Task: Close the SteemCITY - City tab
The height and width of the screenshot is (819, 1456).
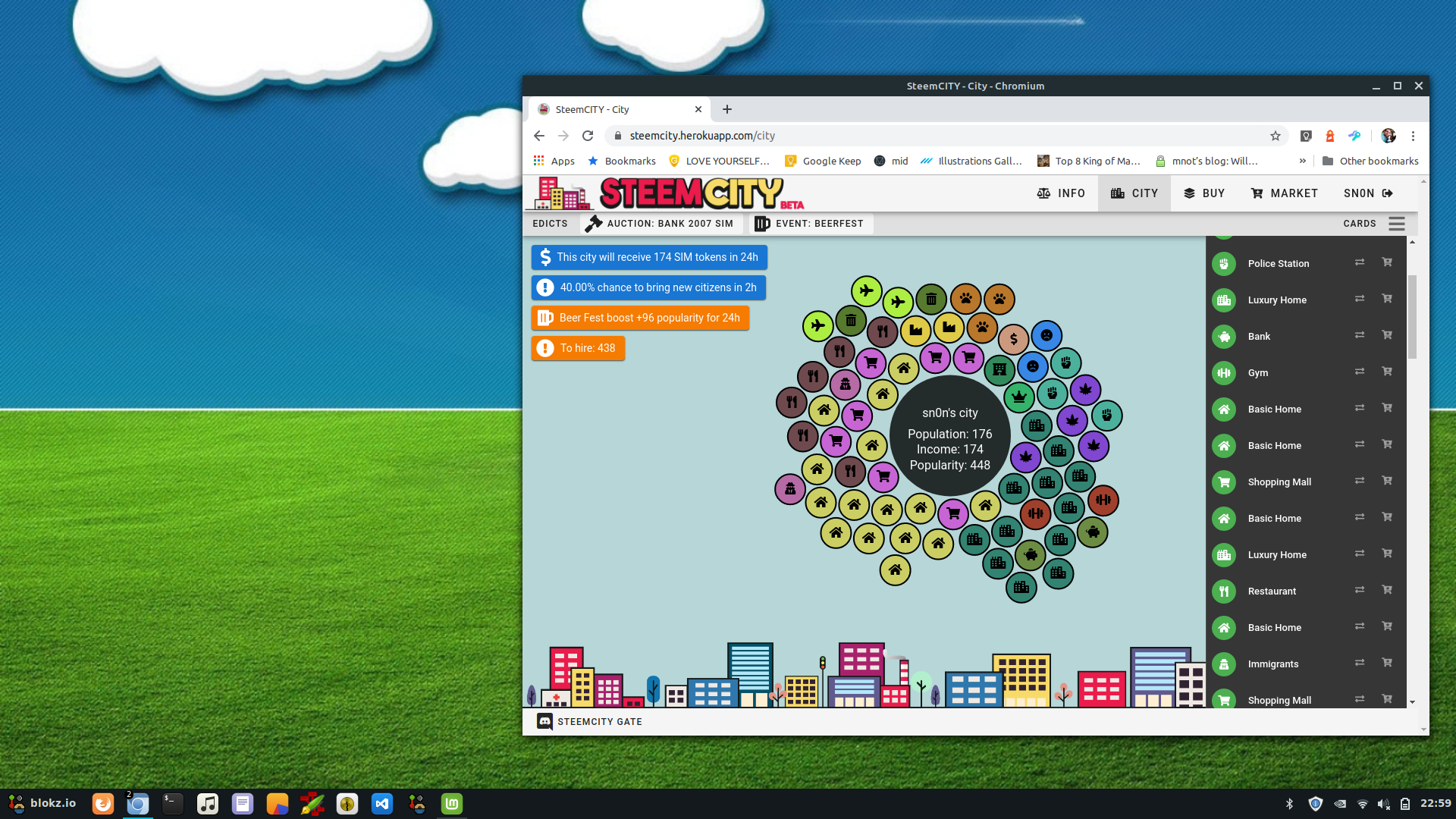Action: tap(698, 109)
